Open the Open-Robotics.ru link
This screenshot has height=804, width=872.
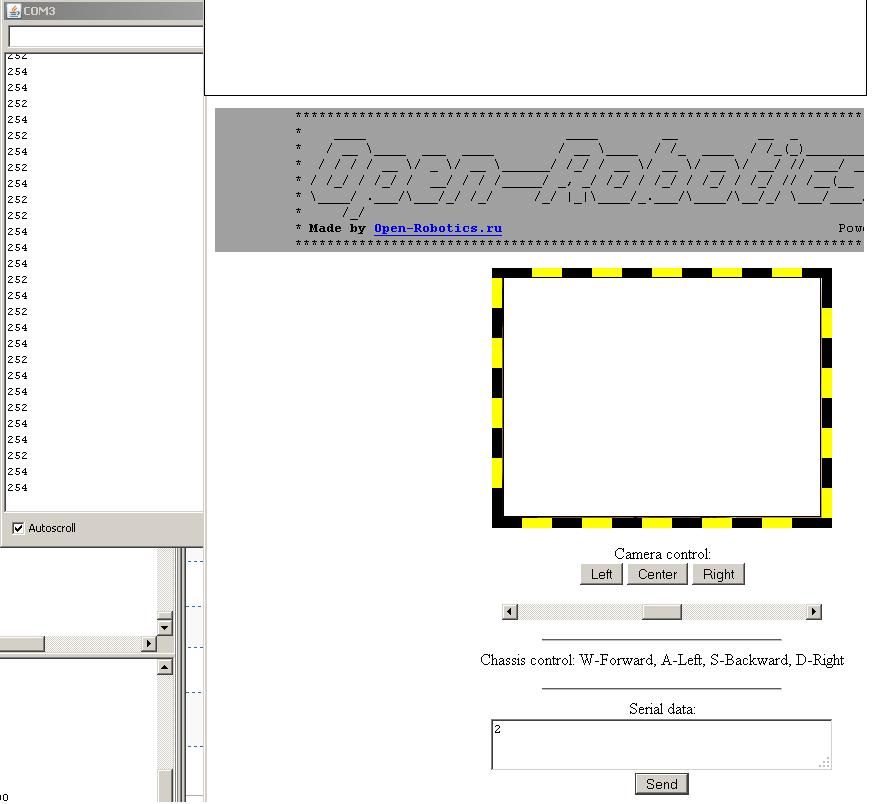click(438, 228)
